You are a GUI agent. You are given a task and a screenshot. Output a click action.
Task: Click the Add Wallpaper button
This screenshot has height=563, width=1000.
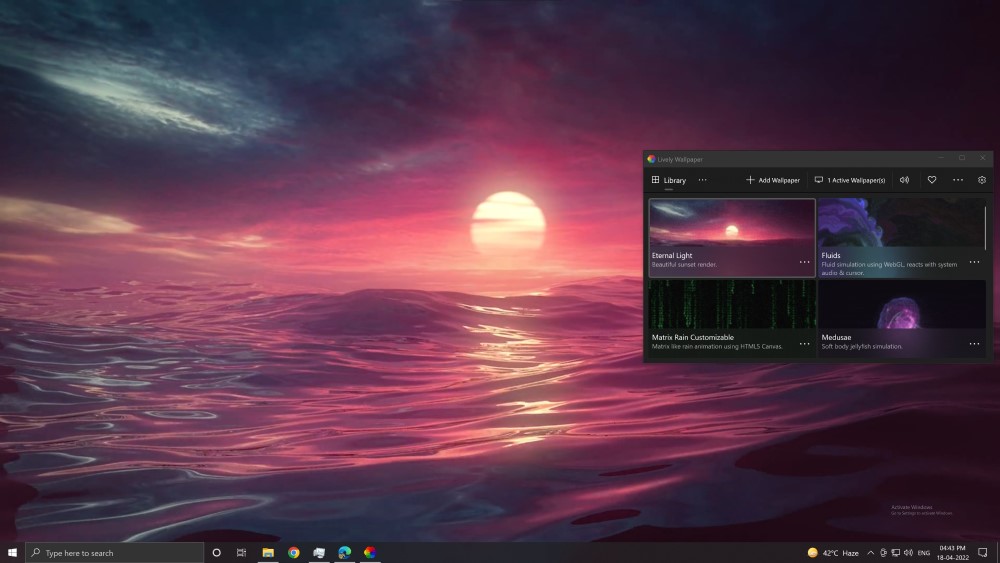pyautogui.click(x=773, y=180)
